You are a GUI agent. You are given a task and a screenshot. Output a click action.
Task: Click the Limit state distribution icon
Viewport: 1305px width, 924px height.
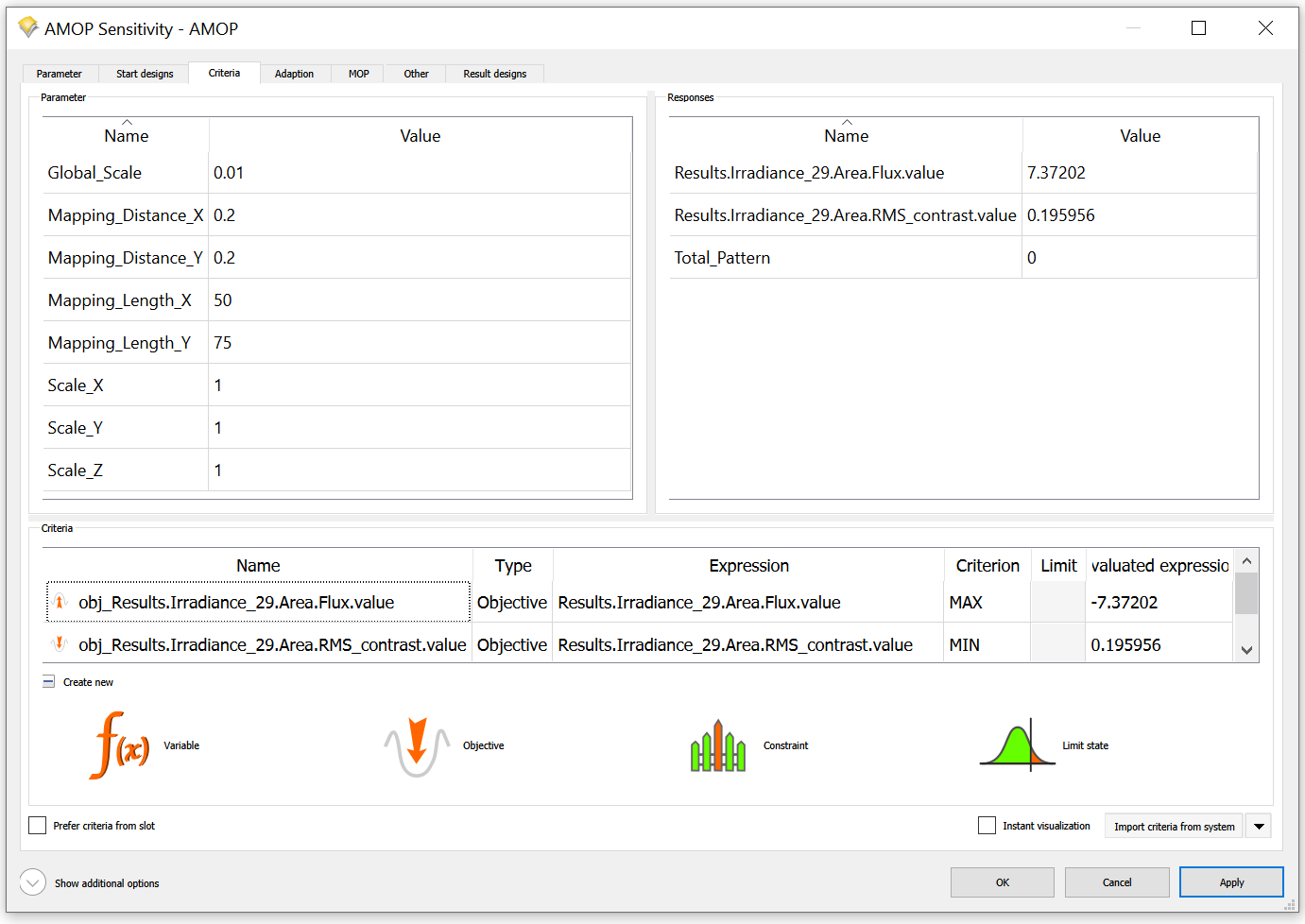[1017, 745]
